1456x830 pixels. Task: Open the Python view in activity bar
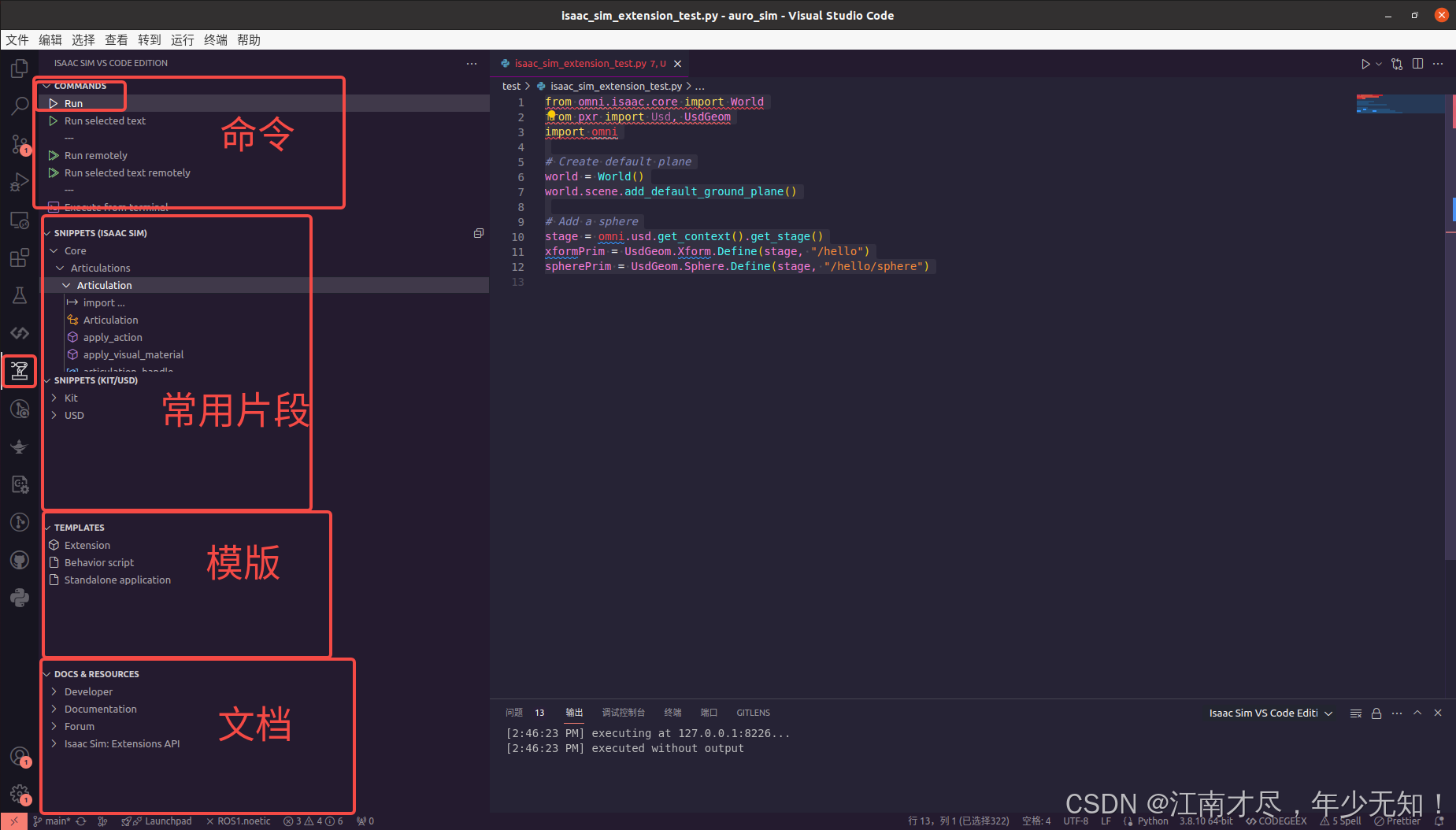coord(20,598)
